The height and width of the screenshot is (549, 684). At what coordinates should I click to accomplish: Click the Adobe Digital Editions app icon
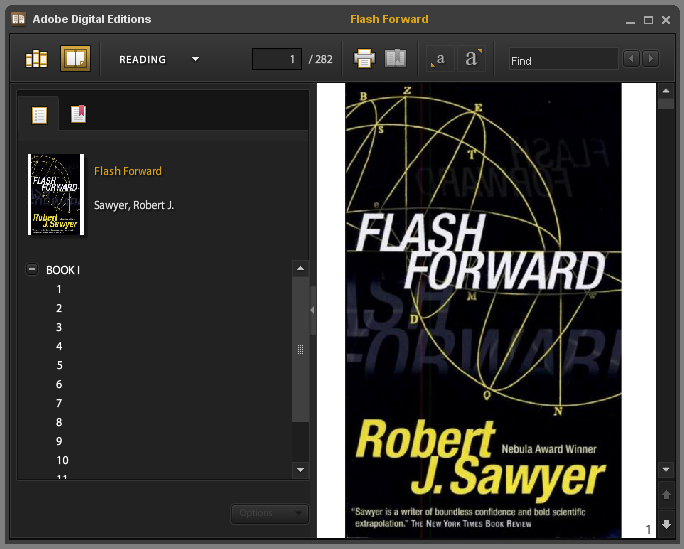point(18,19)
